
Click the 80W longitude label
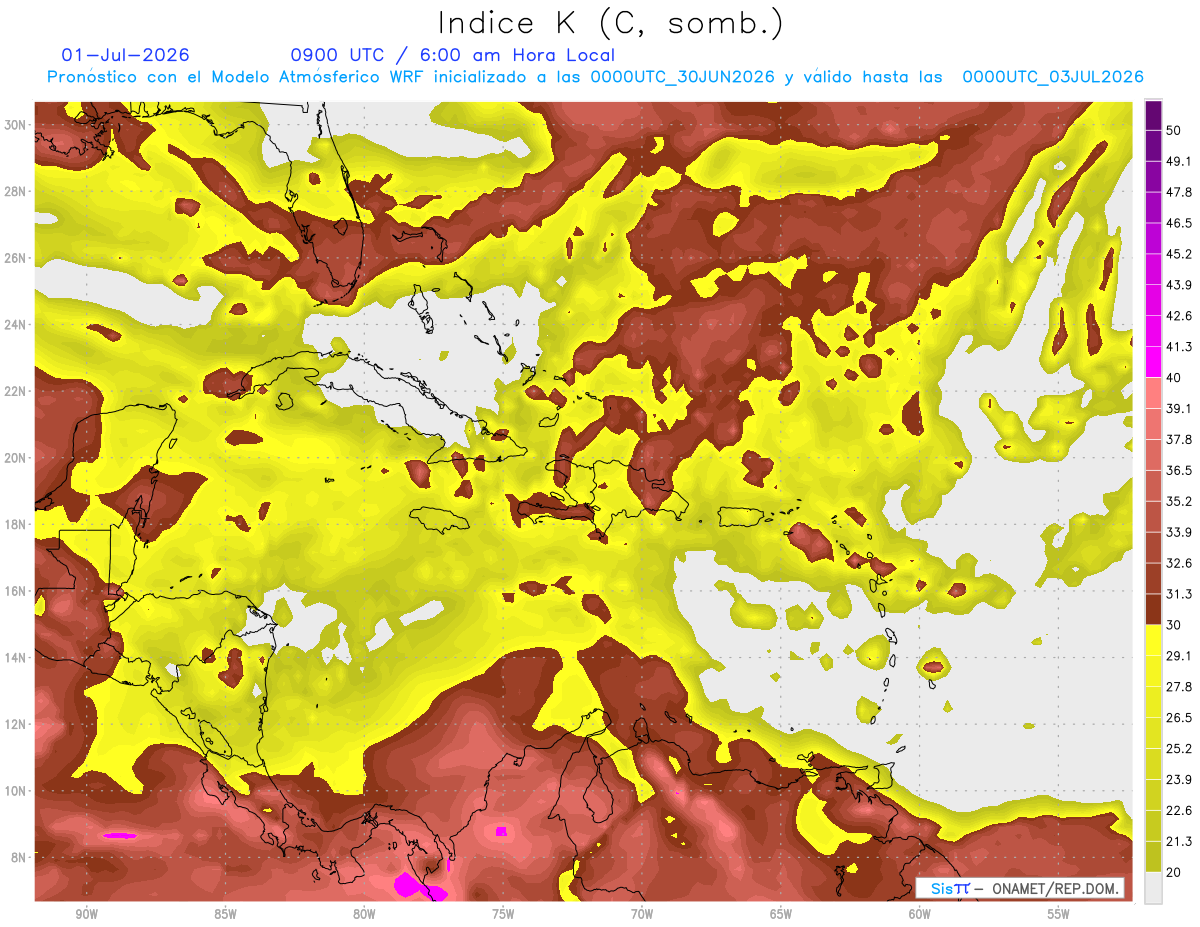click(364, 914)
